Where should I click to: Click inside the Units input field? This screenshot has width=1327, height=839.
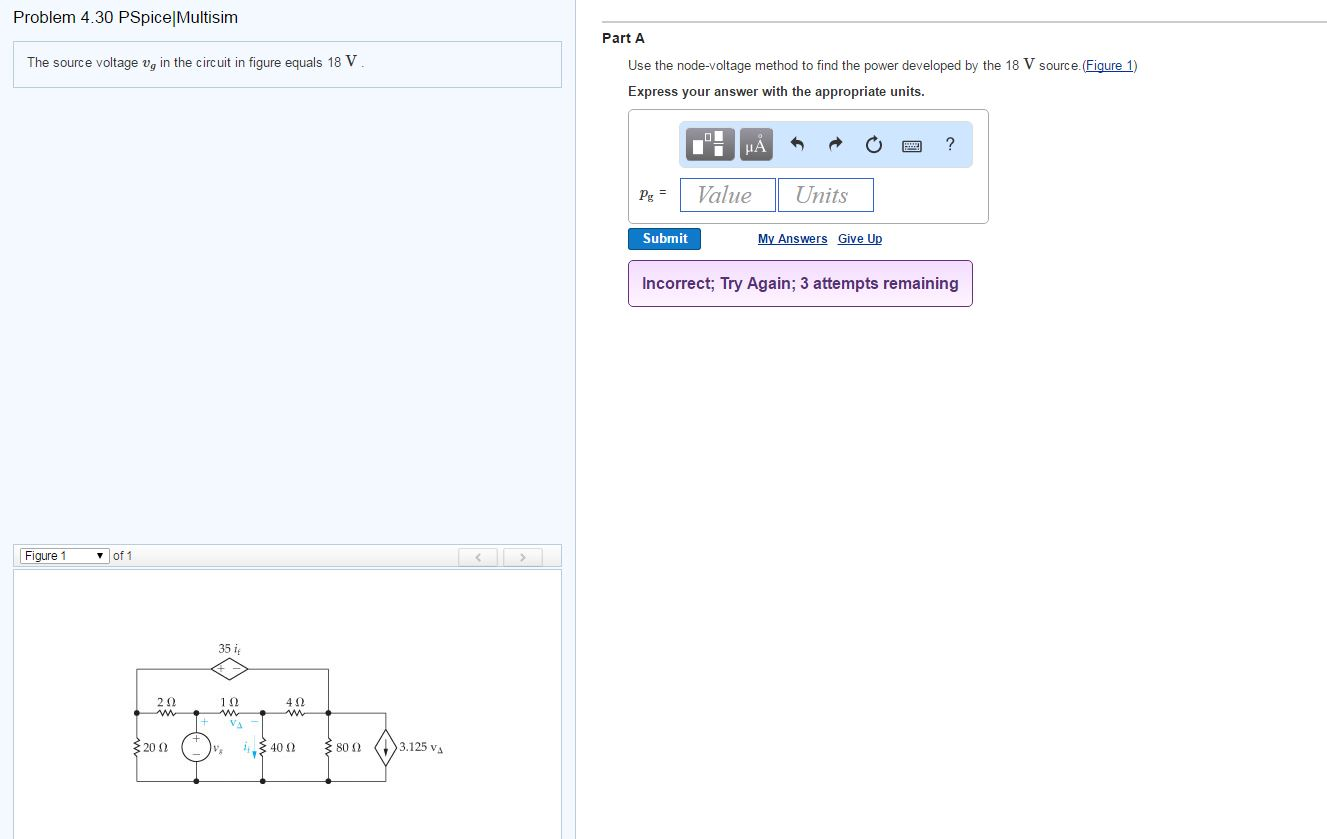click(x=825, y=194)
